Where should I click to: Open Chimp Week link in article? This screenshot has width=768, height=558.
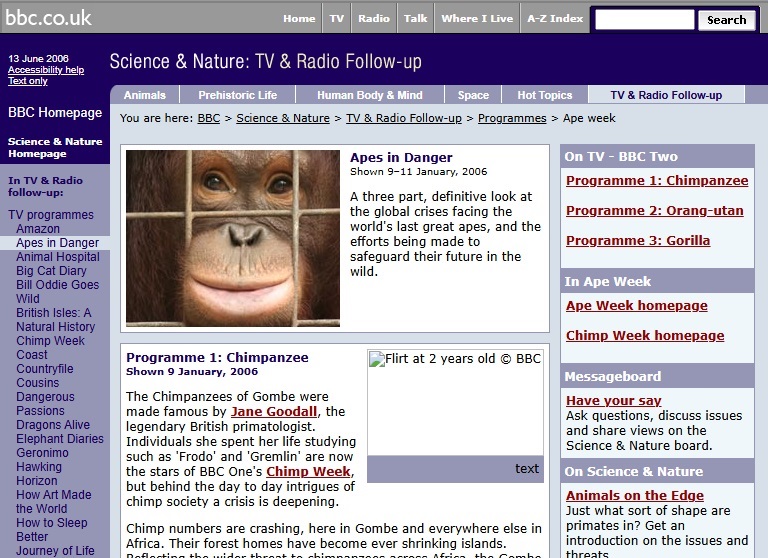click(308, 472)
